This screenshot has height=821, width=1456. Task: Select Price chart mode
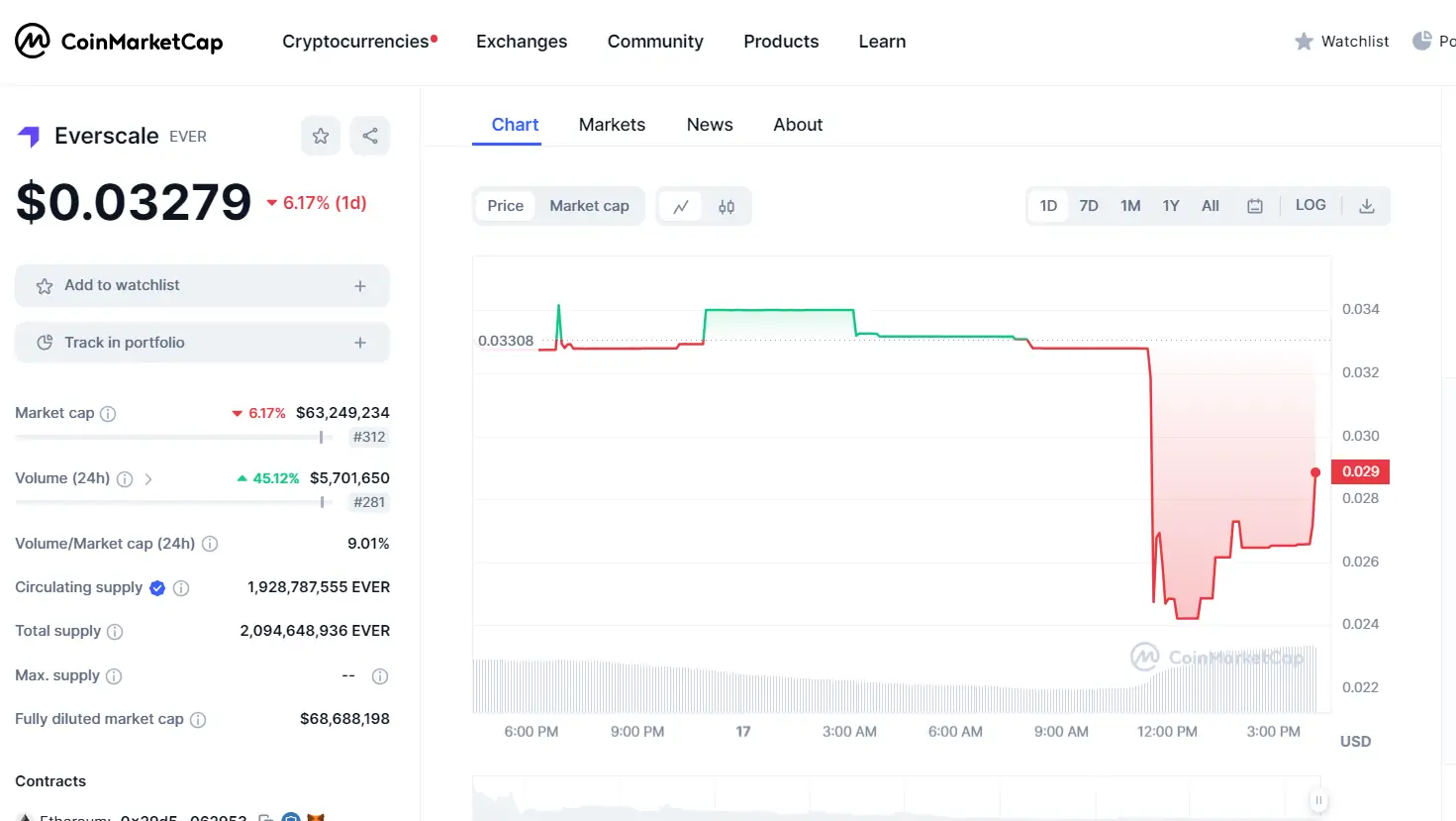point(505,206)
